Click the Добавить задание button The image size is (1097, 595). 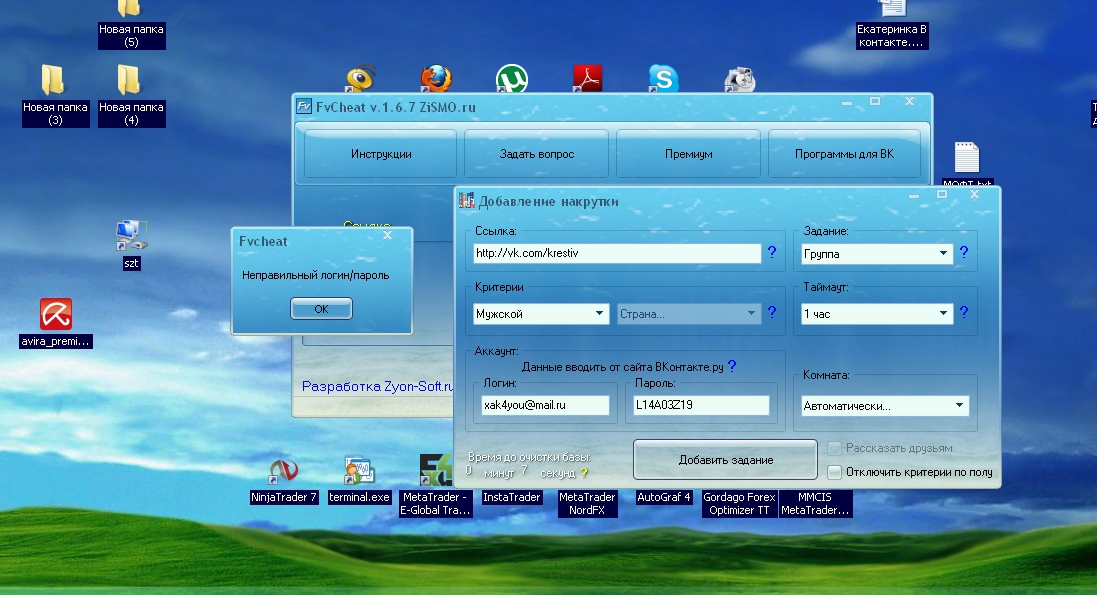coord(726,460)
